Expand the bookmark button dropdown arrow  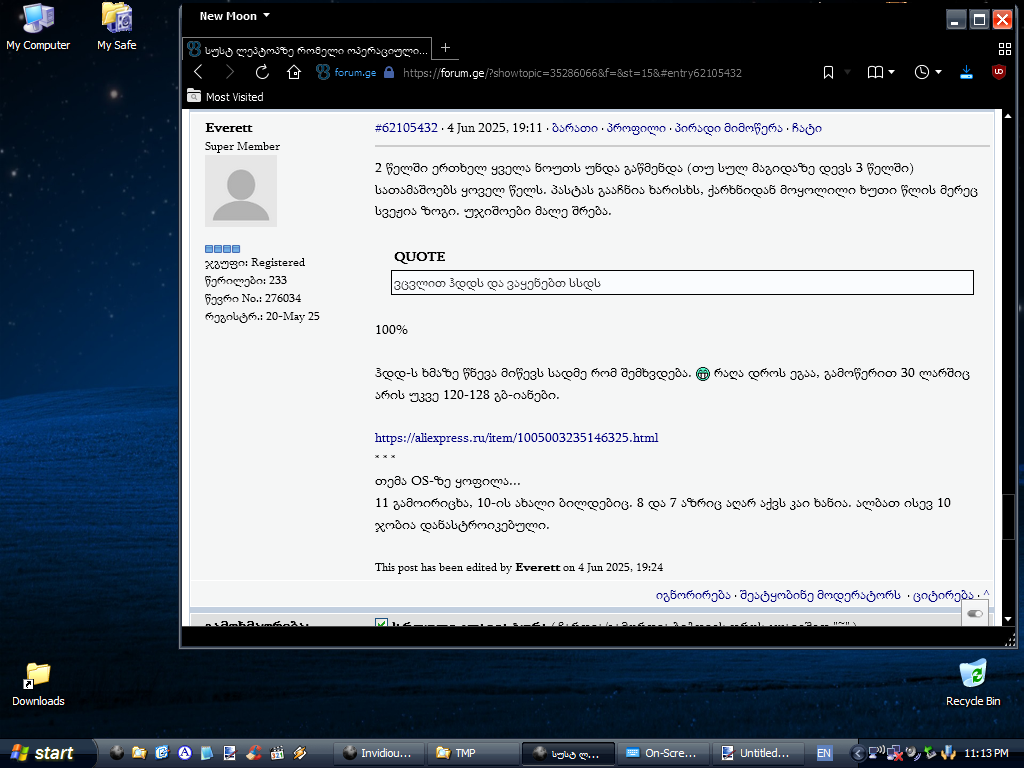(847, 72)
